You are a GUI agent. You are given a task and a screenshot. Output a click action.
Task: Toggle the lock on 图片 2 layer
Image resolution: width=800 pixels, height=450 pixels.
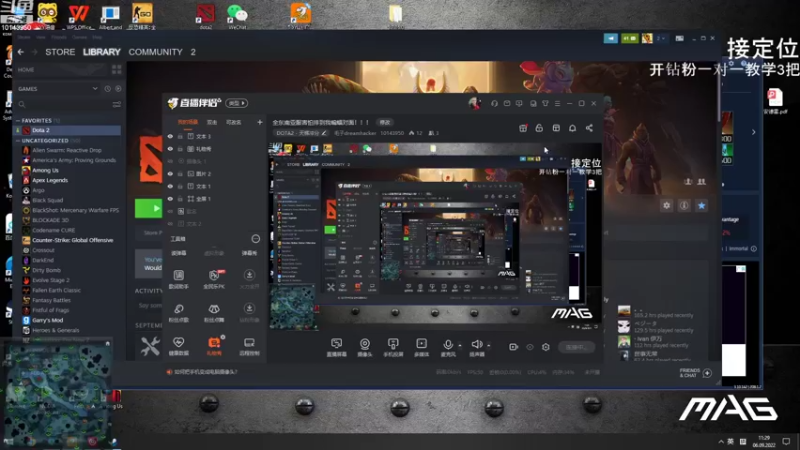(x=180, y=174)
